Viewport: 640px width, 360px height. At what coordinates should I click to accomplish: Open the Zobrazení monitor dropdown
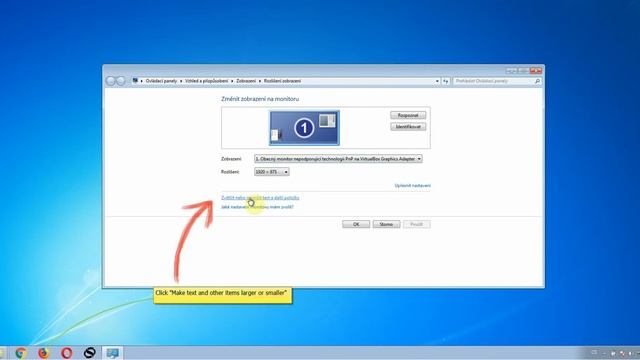click(x=338, y=159)
